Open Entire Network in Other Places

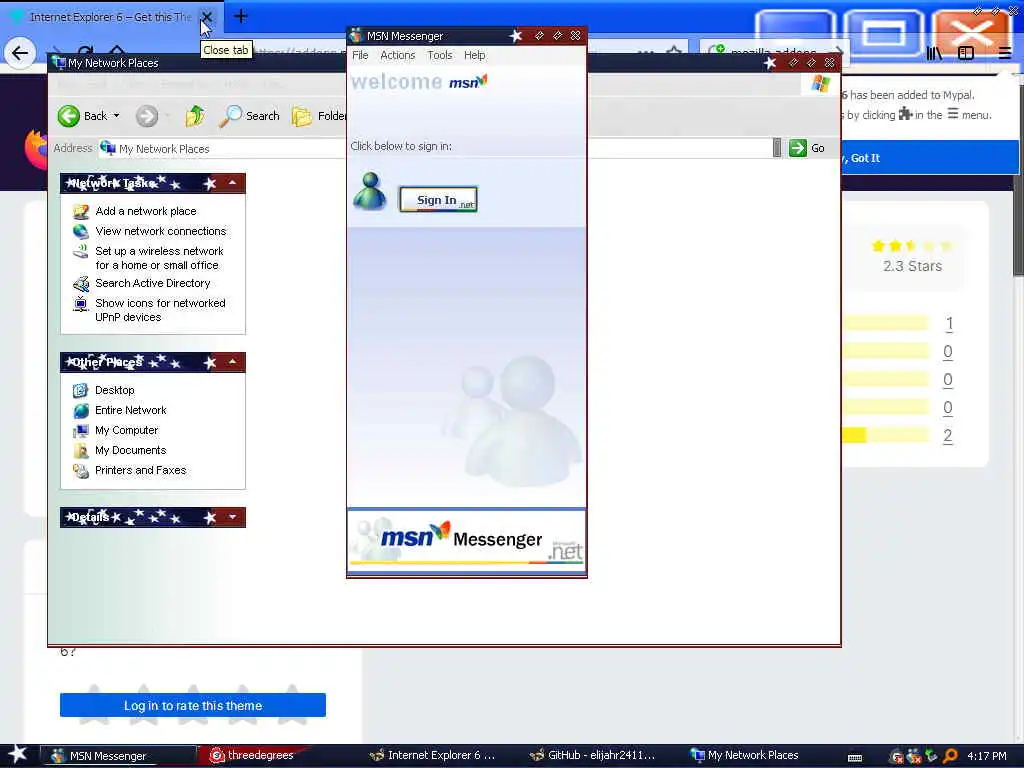[x=131, y=410]
